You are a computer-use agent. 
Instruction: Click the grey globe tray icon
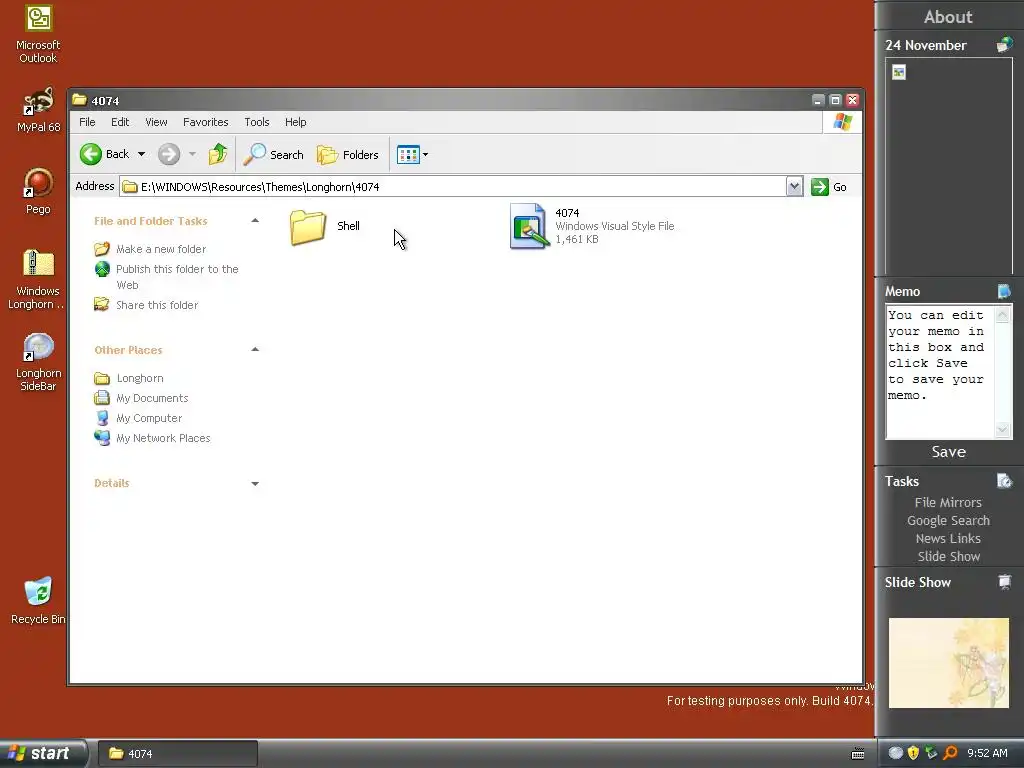[896, 753]
